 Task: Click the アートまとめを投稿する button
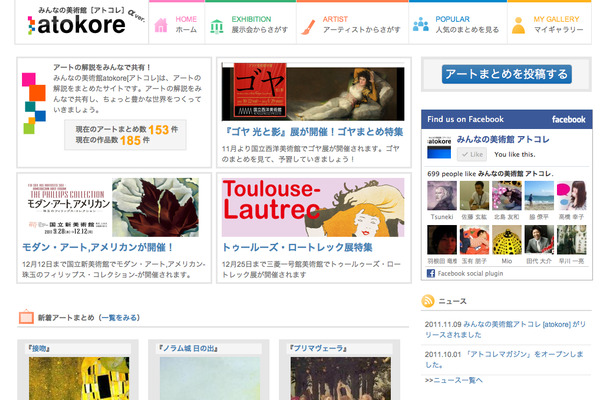click(x=507, y=74)
